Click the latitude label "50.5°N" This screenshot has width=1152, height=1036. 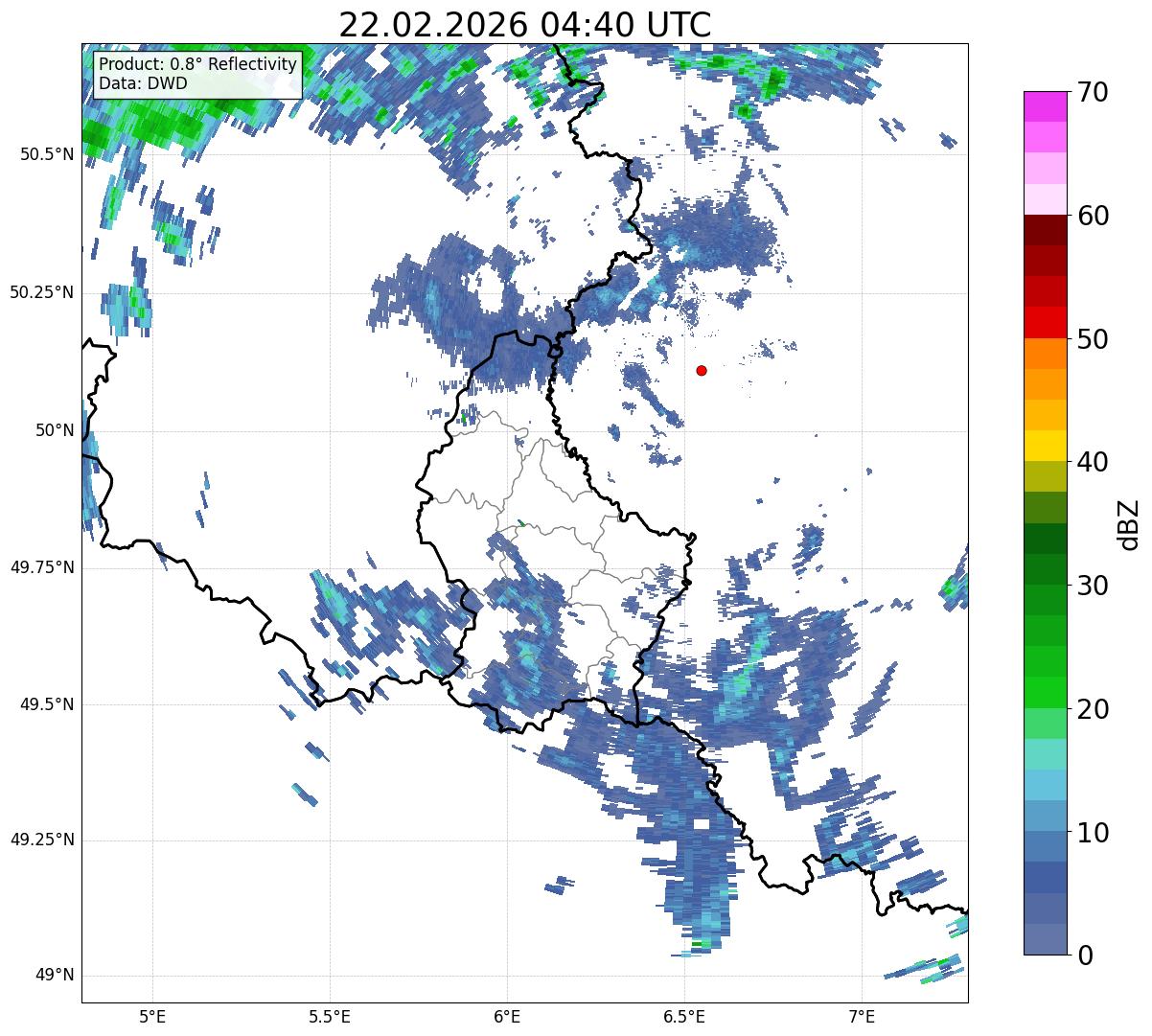pos(46,154)
